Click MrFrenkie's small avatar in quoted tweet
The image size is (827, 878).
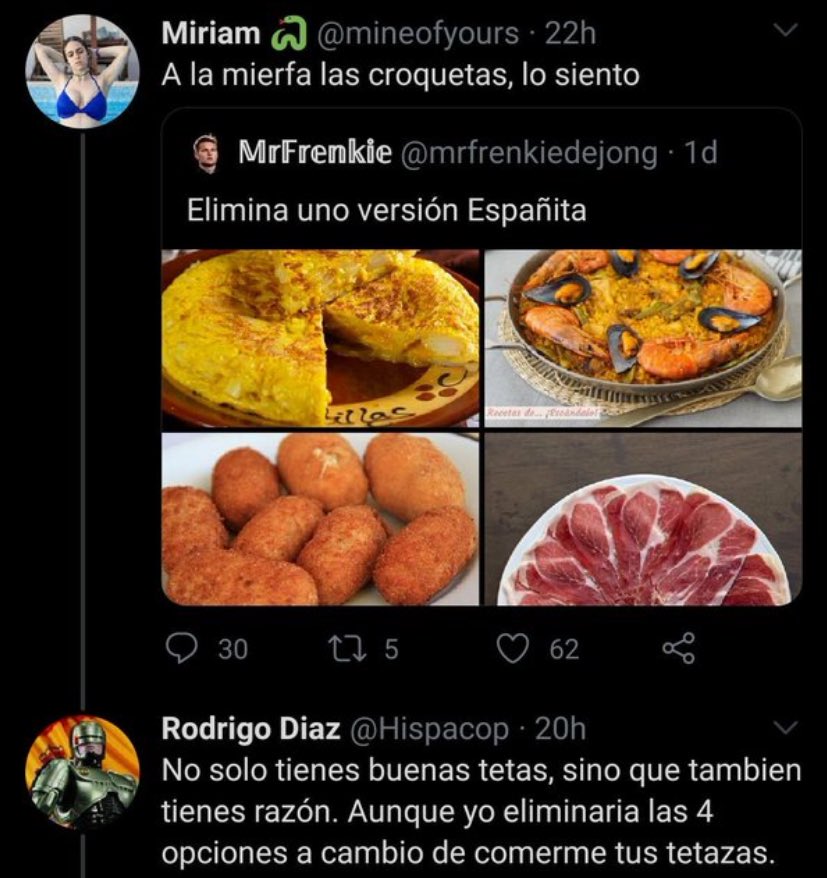(x=205, y=154)
